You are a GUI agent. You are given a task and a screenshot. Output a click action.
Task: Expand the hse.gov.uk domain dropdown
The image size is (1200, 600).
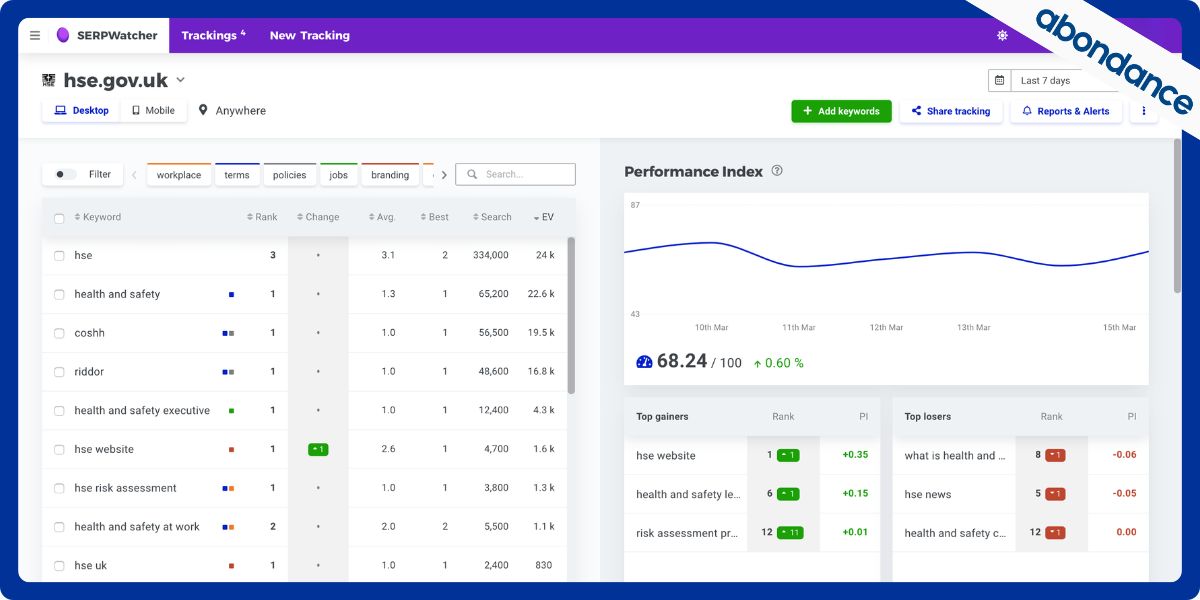click(x=181, y=80)
